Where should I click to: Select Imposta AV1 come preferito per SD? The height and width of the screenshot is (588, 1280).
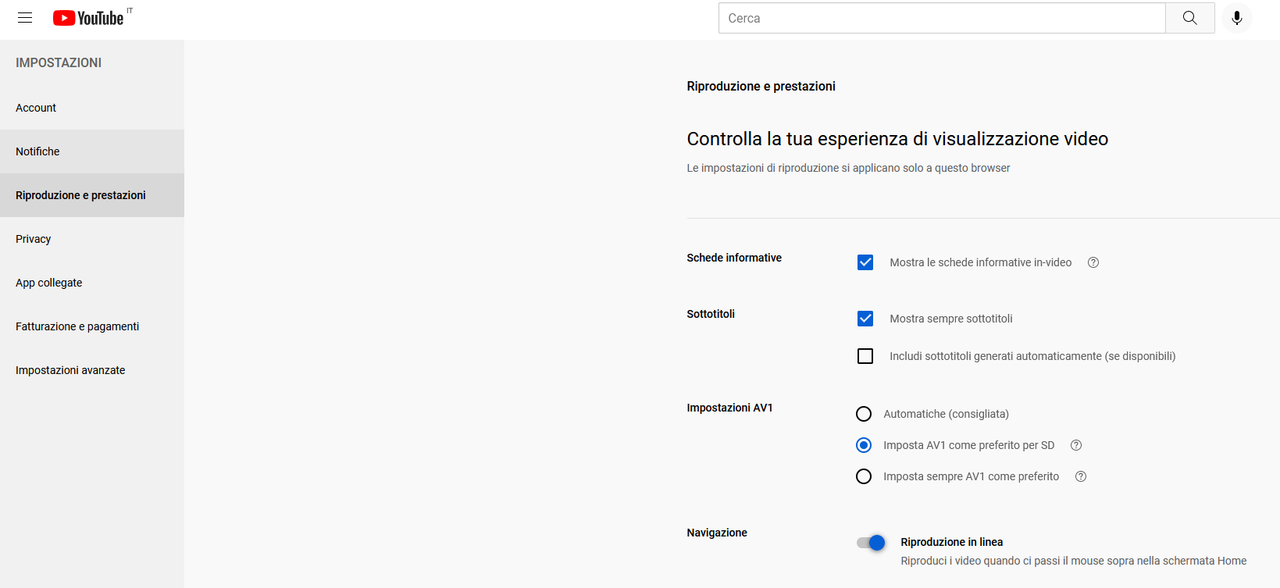(x=864, y=445)
